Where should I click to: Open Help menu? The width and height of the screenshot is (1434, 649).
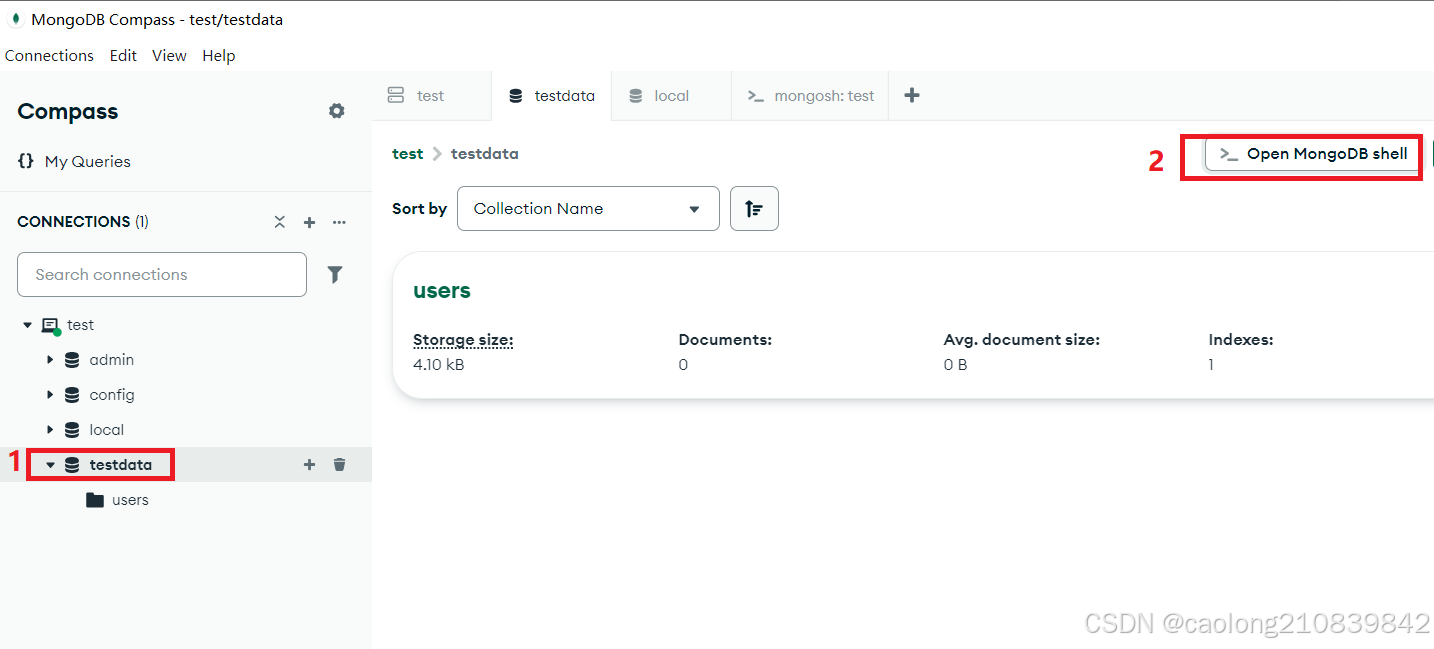point(218,56)
